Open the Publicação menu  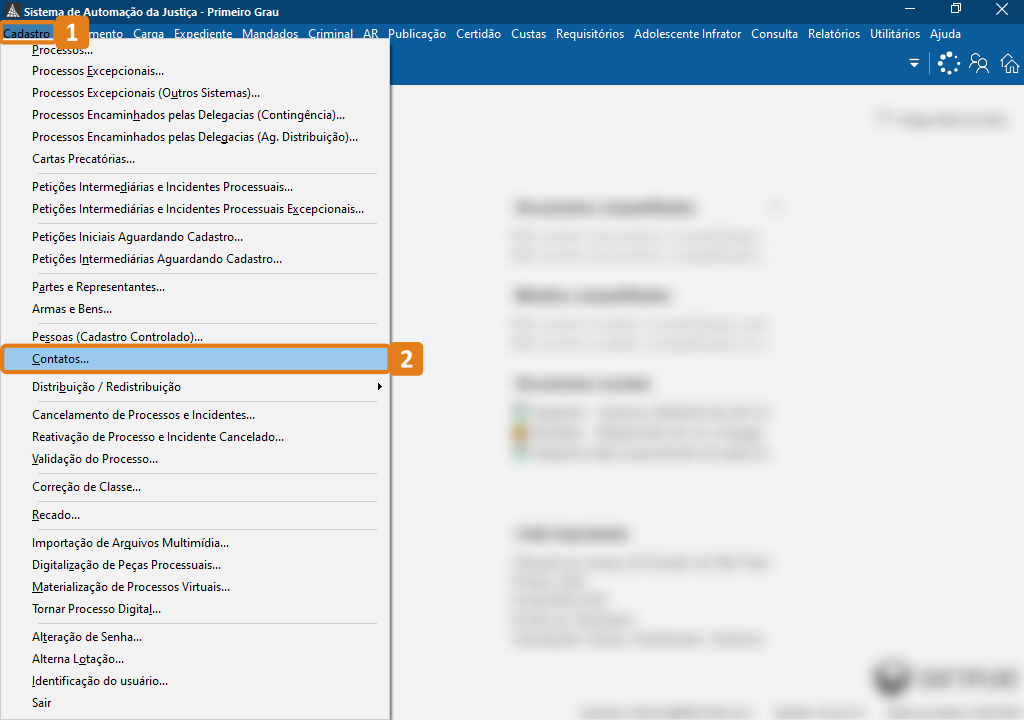tap(417, 34)
